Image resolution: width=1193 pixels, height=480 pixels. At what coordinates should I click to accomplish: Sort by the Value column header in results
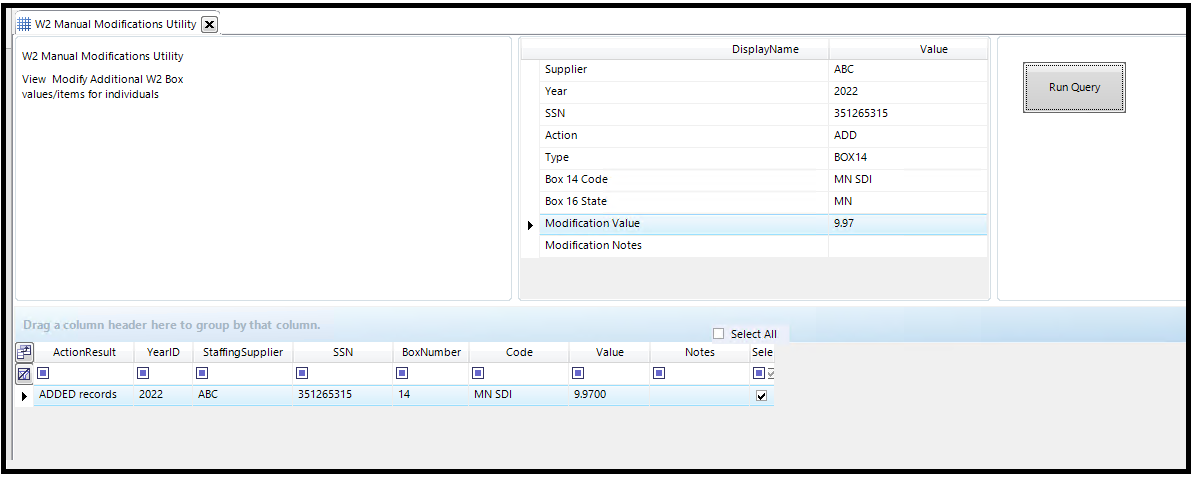(609, 352)
